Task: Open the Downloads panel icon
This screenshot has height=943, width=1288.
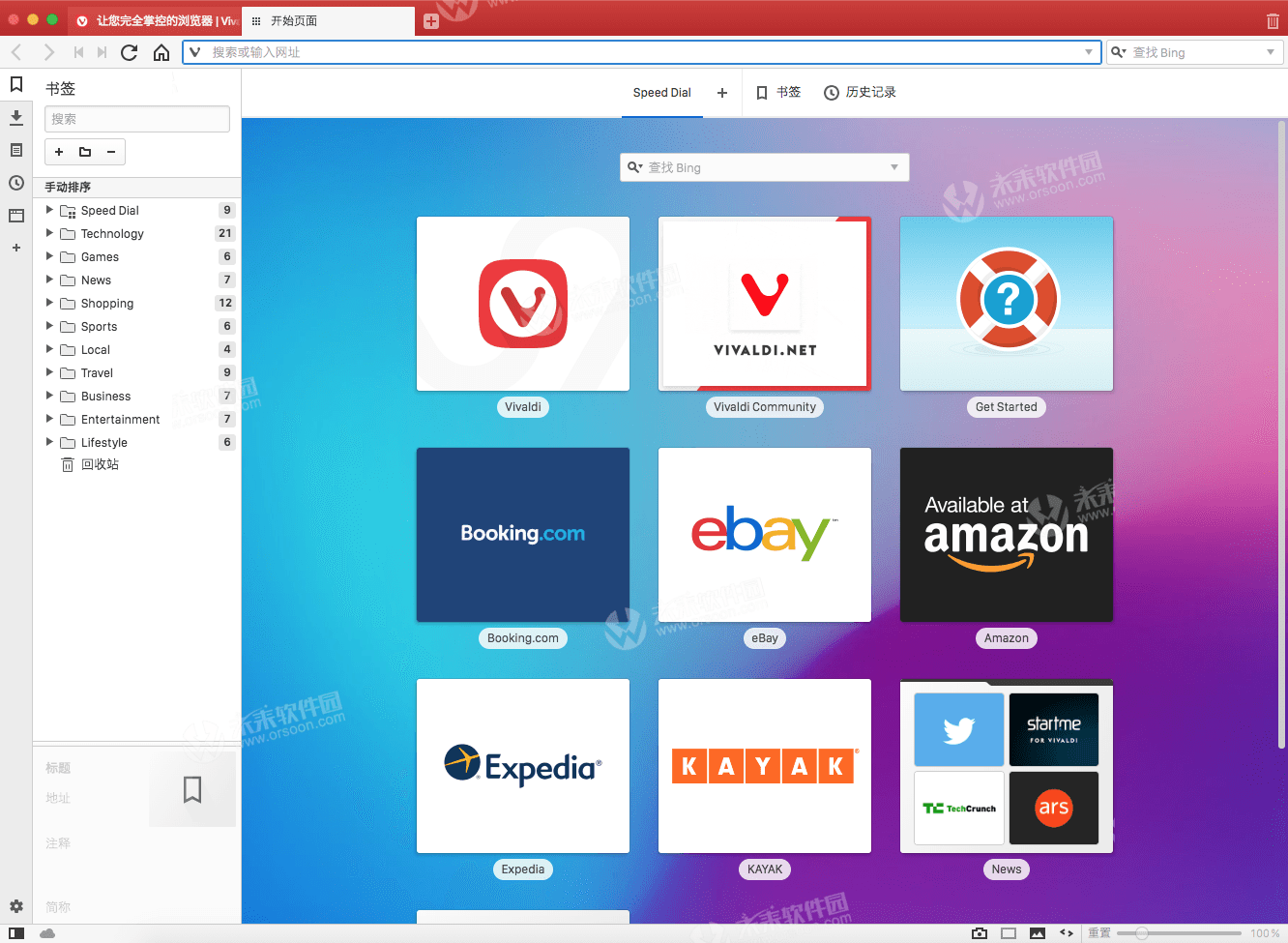Action: (x=16, y=118)
